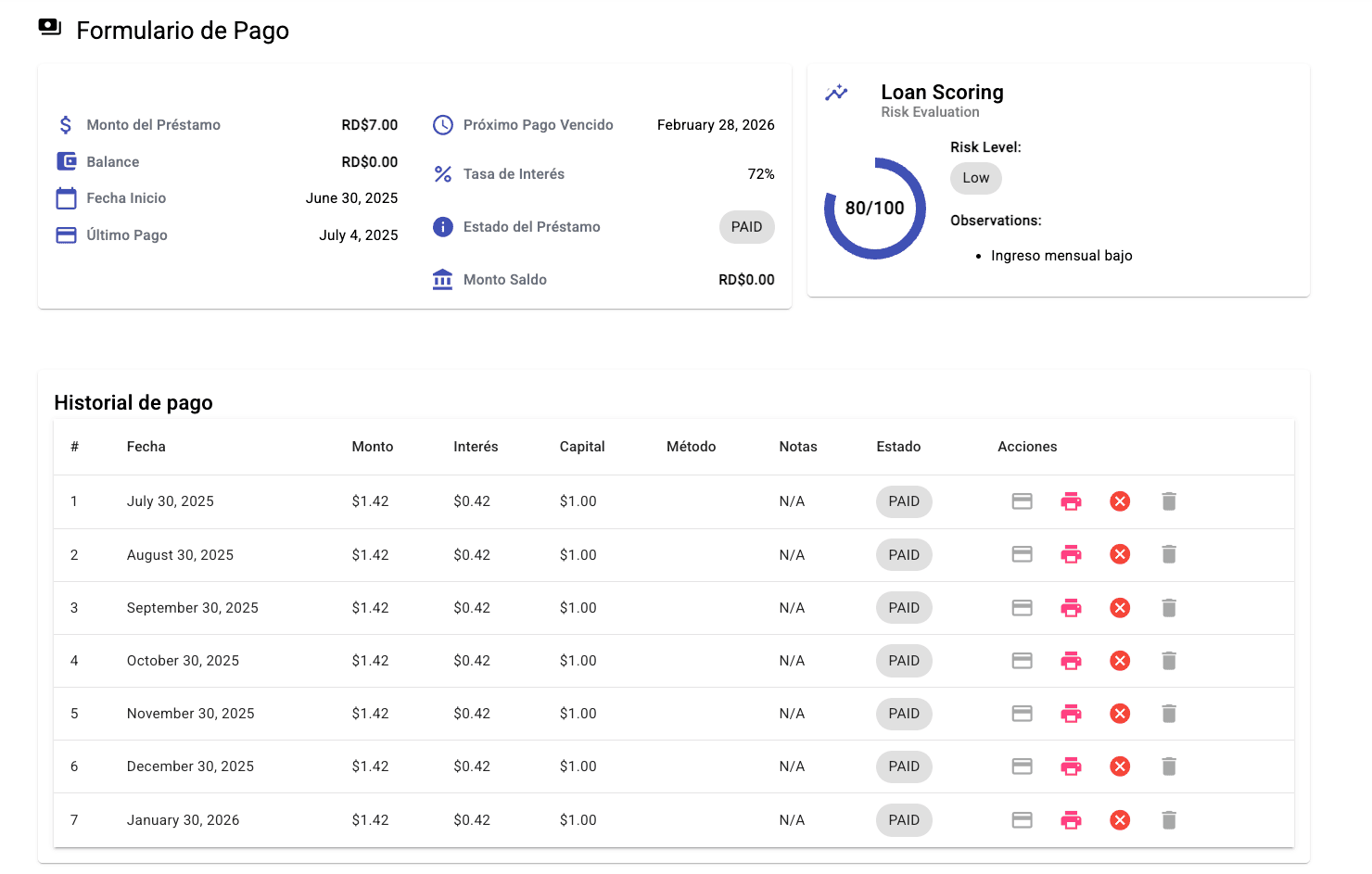Click the red cancel icon for December 30, 2025
This screenshot has width=1372, height=874.
tap(1120, 766)
